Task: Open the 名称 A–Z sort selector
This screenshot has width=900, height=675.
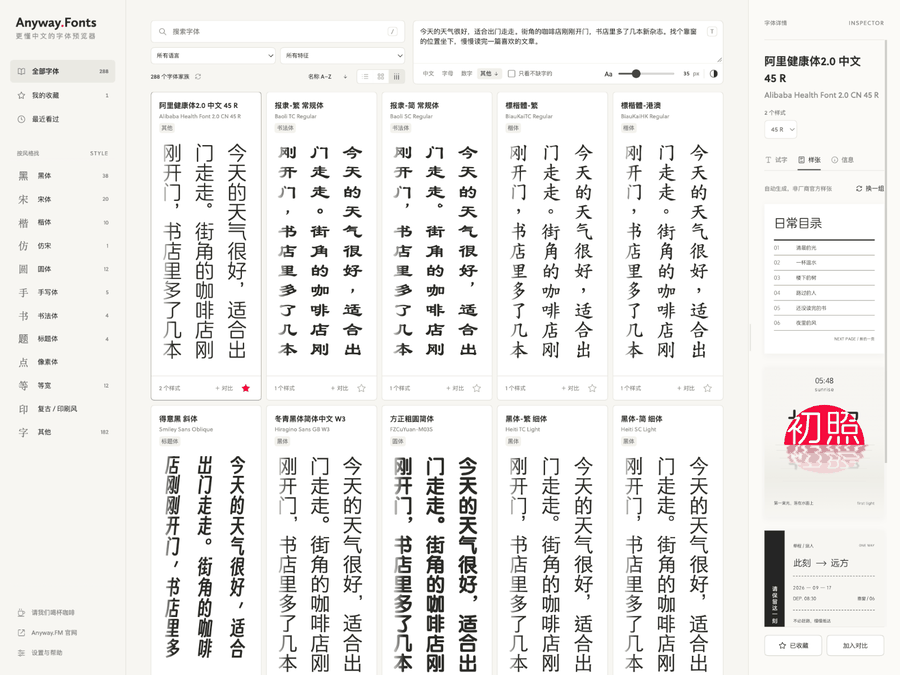Action: click(x=320, y=76)
